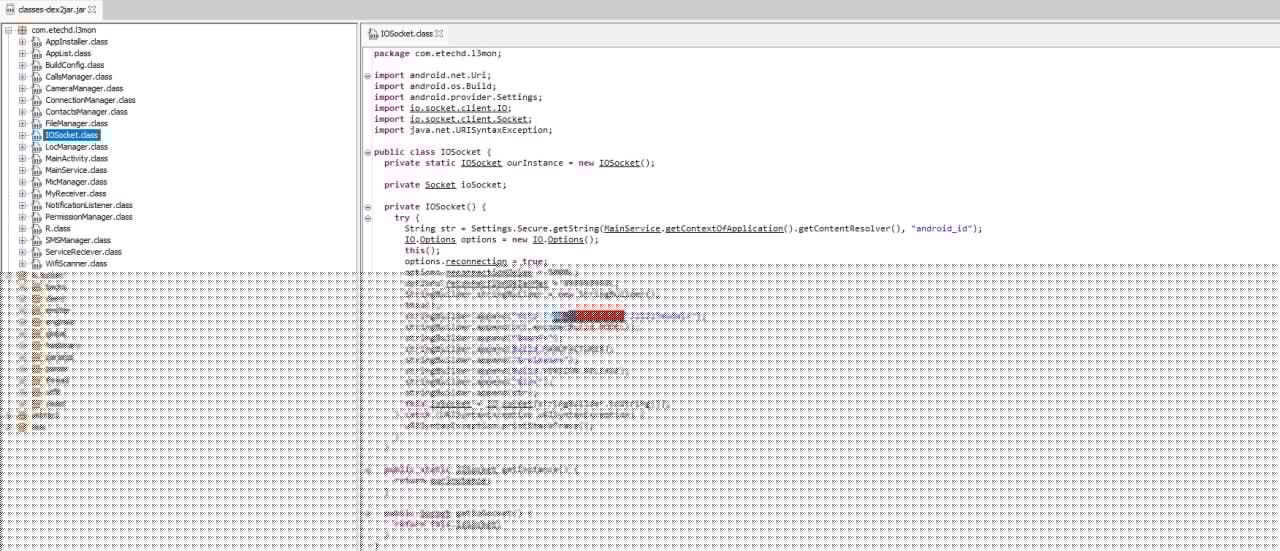Open the getContextOfApplication method link
Viewport: 1280px width, 551px height.
click(724, 229)
